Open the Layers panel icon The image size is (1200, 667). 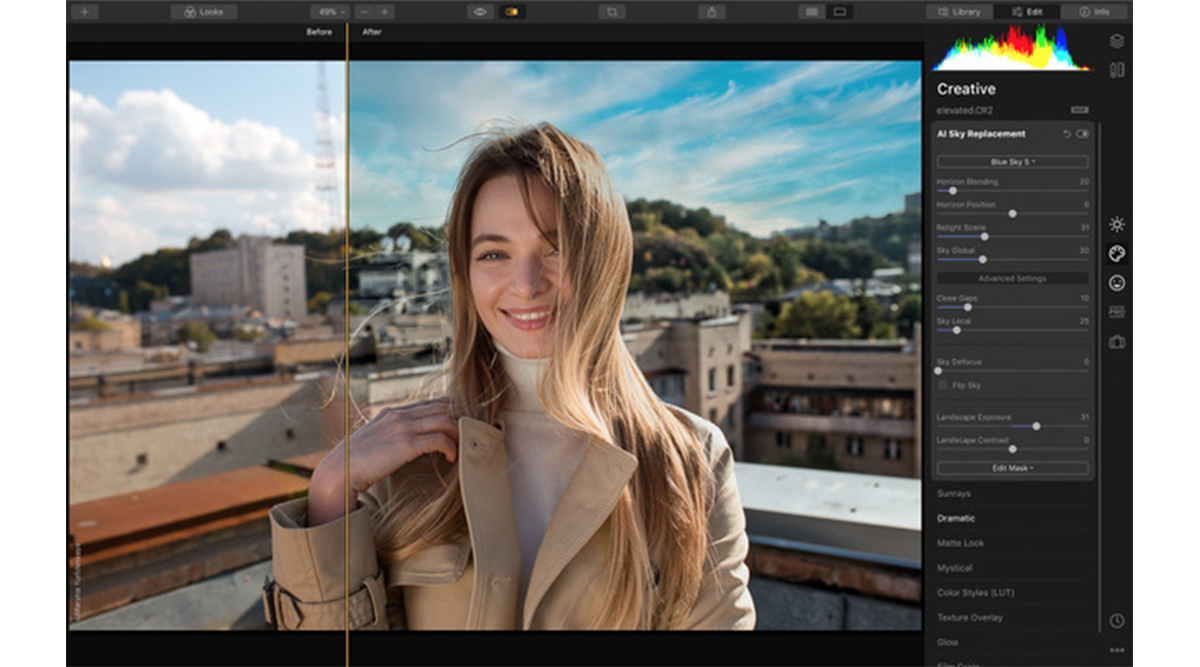1117,41
